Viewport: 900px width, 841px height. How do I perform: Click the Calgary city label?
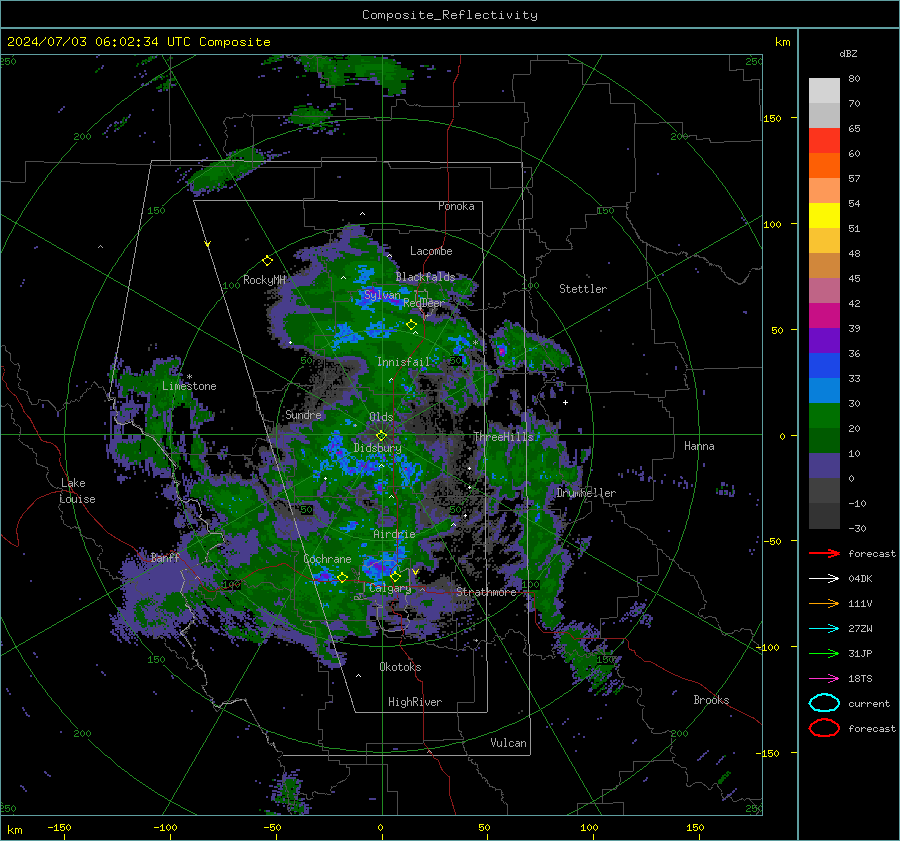coord(390,588)
